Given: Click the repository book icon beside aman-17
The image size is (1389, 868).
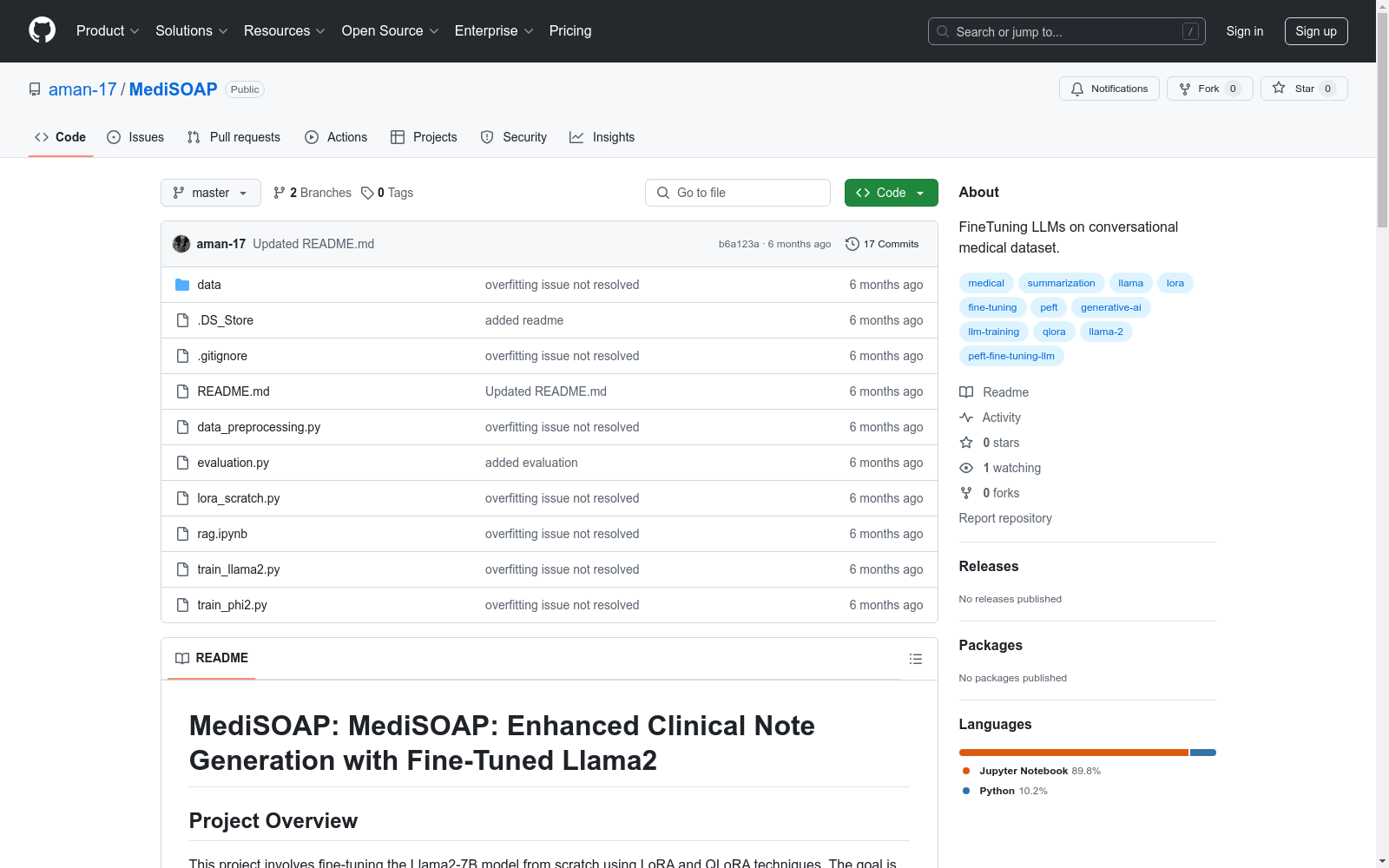Looking at the screenshot, I should pos(35,89).
